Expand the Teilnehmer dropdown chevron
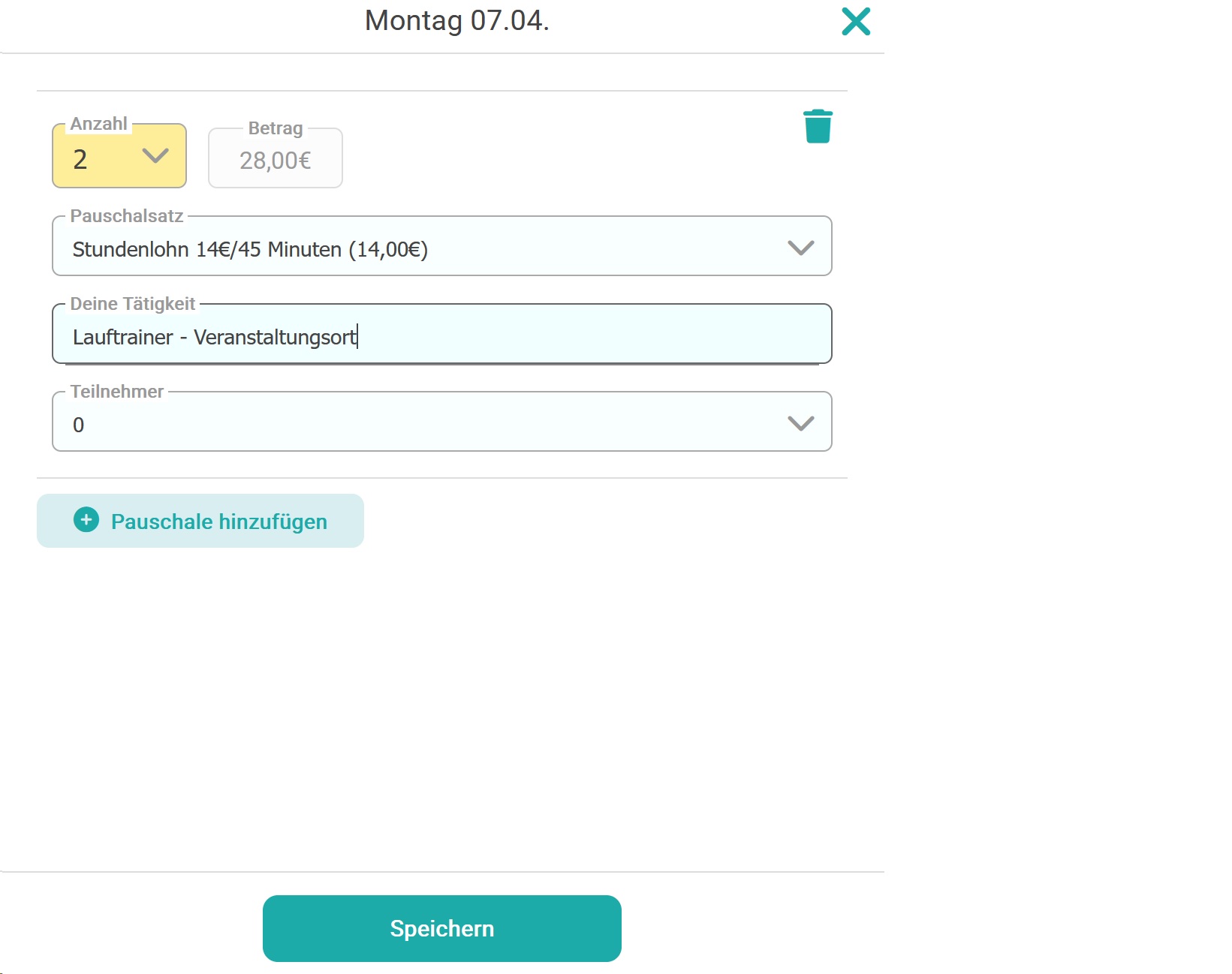The height and width of the screenshot is (974, 1232). click(800, 423)
